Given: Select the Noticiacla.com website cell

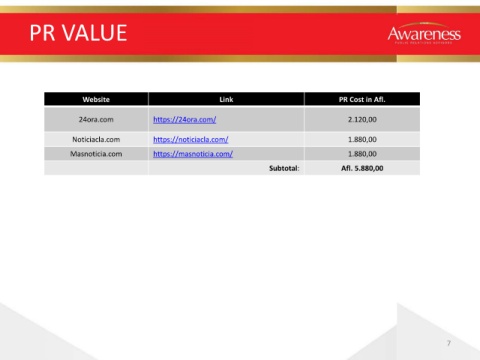Looking at the screenshot, I should pos(96,139).
